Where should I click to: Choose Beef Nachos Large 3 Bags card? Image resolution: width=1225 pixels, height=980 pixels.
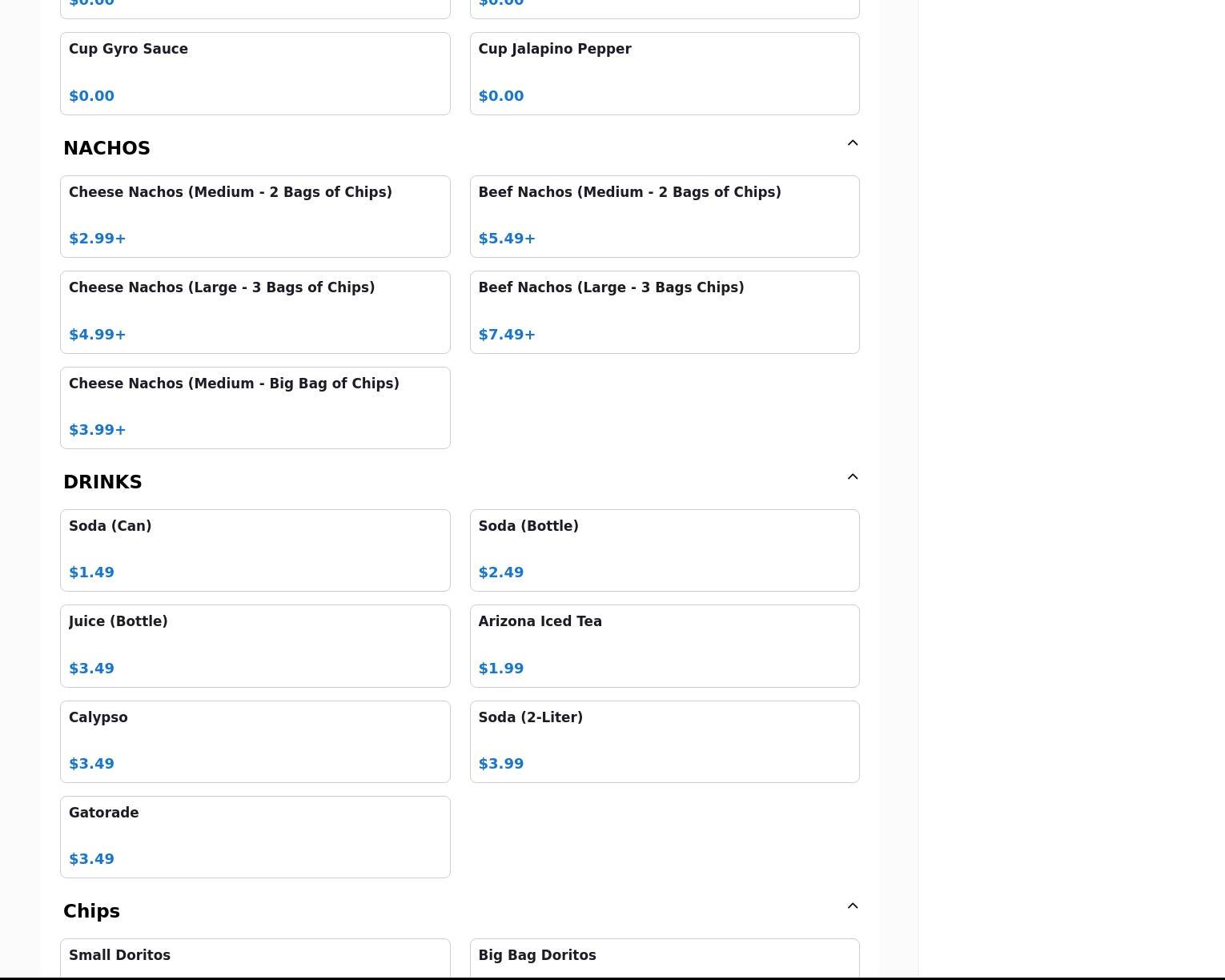coord(665,312)
